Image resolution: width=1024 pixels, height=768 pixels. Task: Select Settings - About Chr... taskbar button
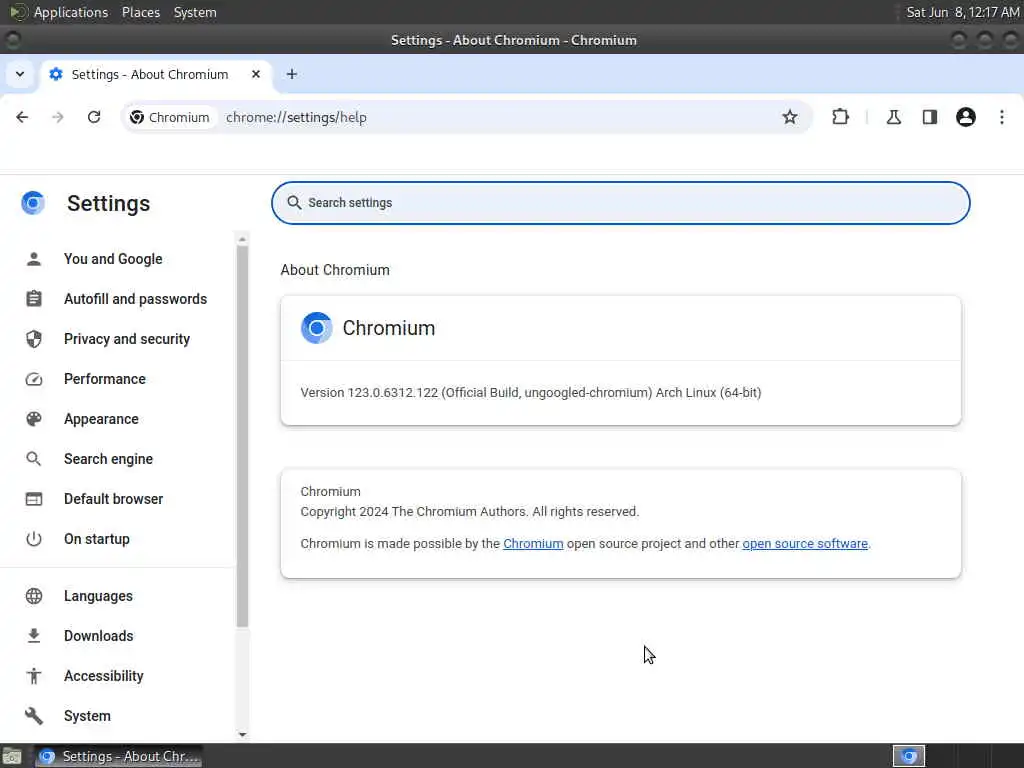click(118, 756)
